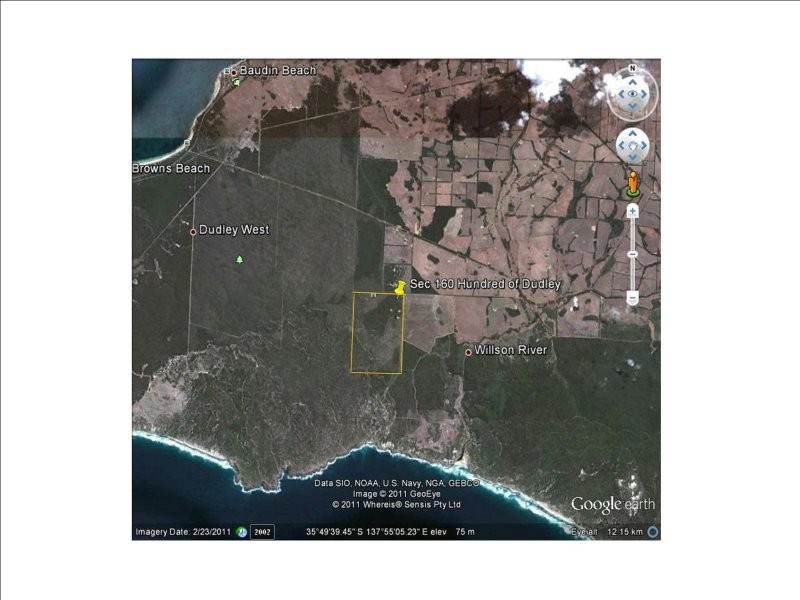The width and height of the screenshot is (800, 600).
Task: Click the Baudin Beach place marker dot
Action: click(234, 71)
